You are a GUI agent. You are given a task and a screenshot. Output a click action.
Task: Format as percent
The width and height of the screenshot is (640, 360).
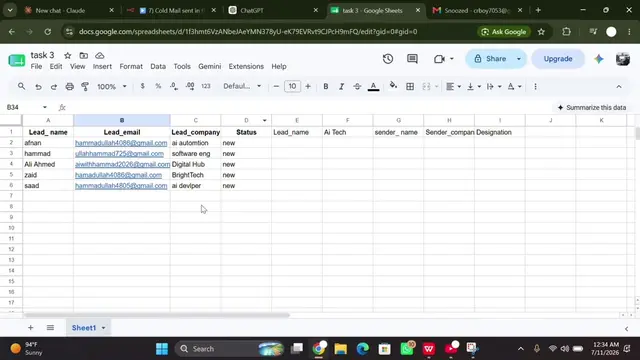point(158,86)
